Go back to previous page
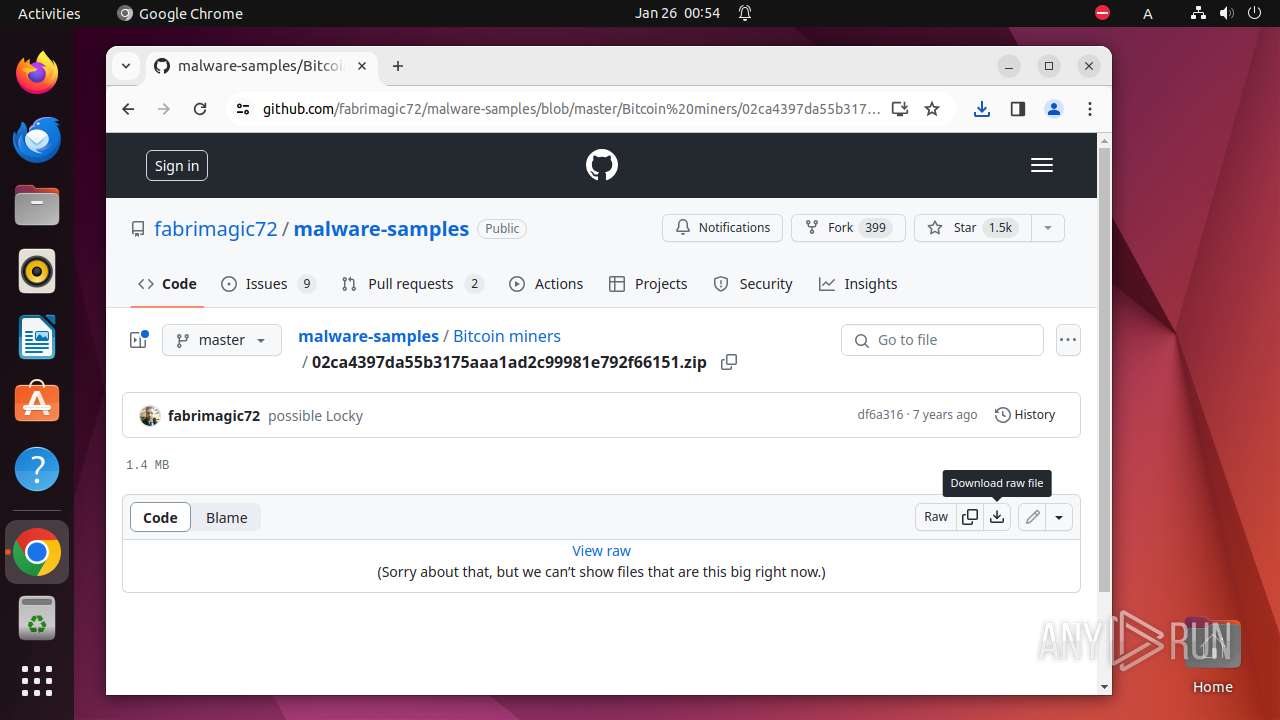 click(128, 109)
